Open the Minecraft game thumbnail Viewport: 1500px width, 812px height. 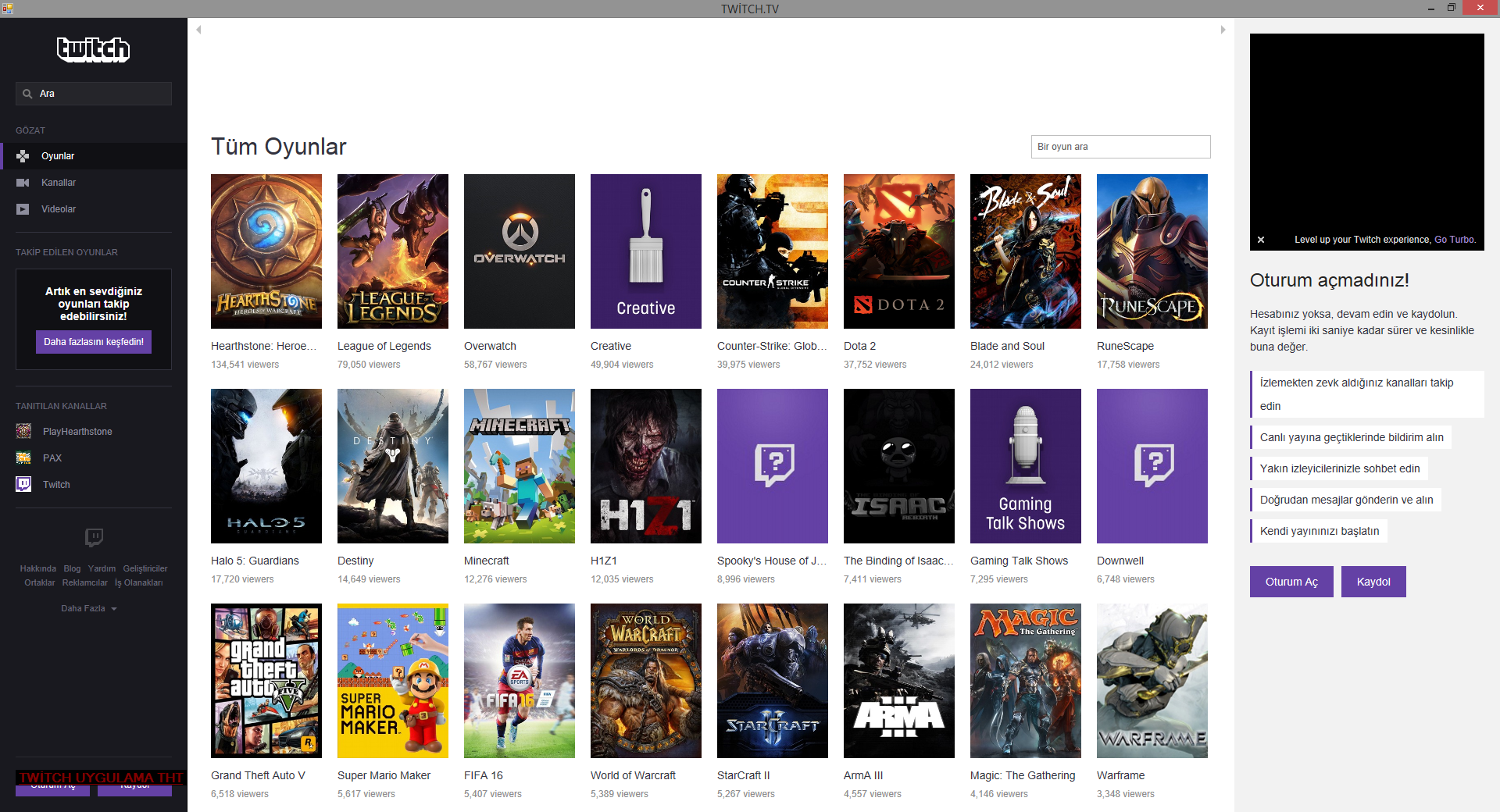[x=520, y=466]
